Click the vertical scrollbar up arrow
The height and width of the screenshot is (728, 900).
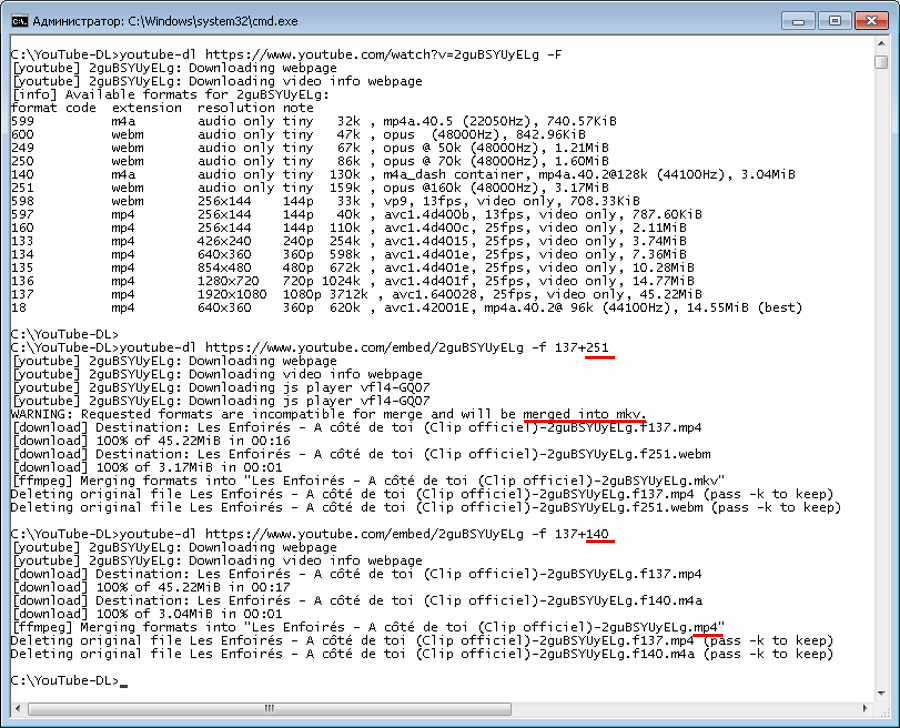881,43
